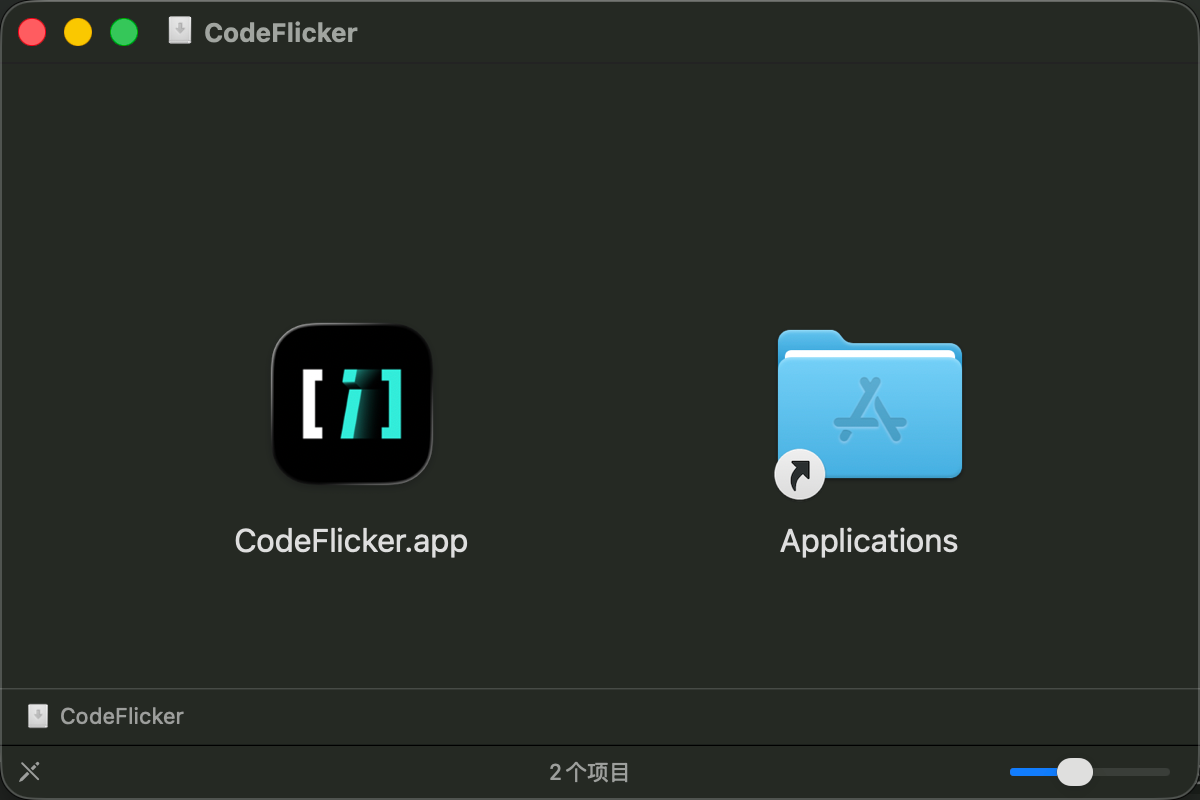Select the CodeFlicker.app icon
The height and width of the screenshot is (800, 1200).
(352, 404)
